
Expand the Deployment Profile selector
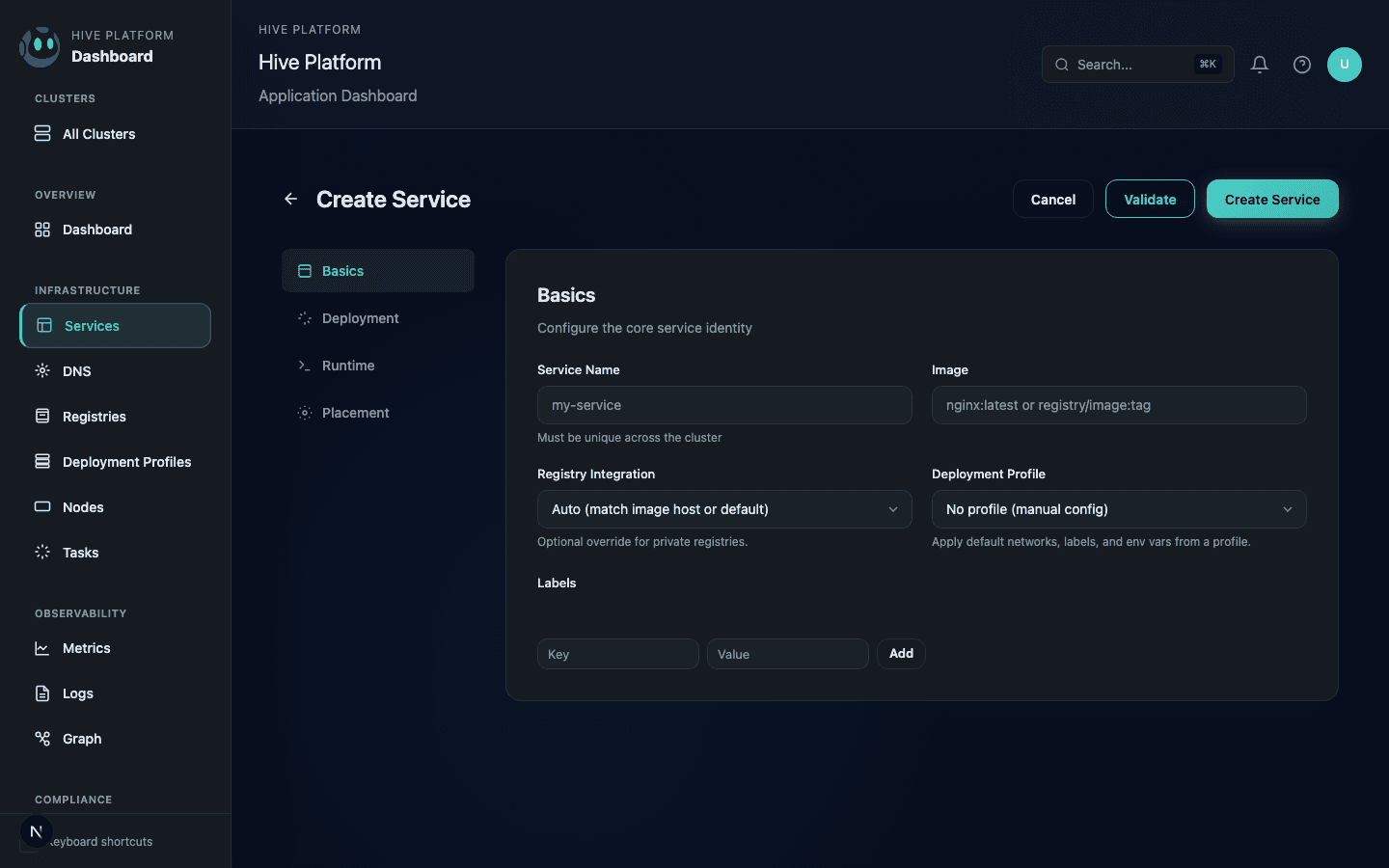1118,508
